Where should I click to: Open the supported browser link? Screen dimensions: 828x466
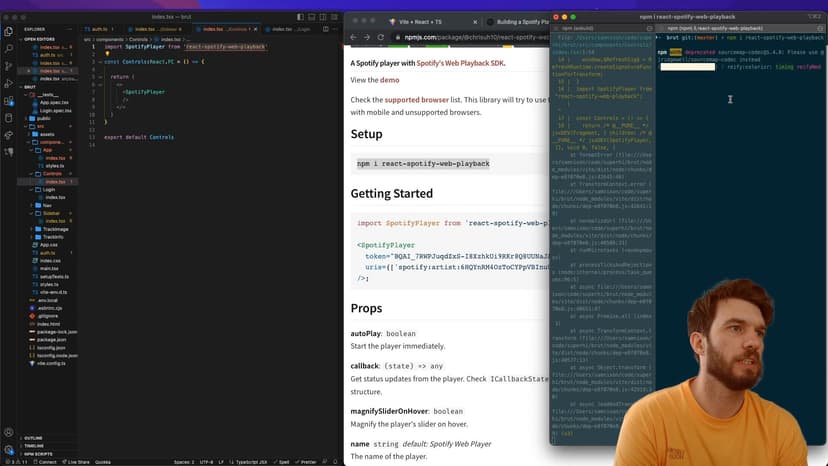417,99
